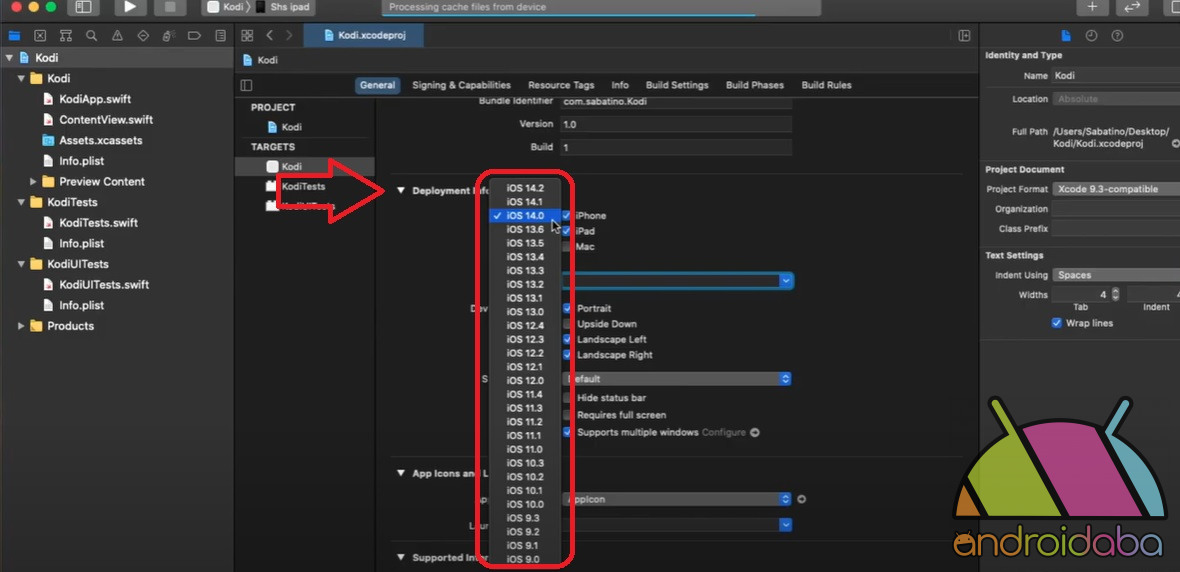Open the Default status bar style dropdown
The height and width of the screenshot is (572, 1180).
click(x=677, y=379)
